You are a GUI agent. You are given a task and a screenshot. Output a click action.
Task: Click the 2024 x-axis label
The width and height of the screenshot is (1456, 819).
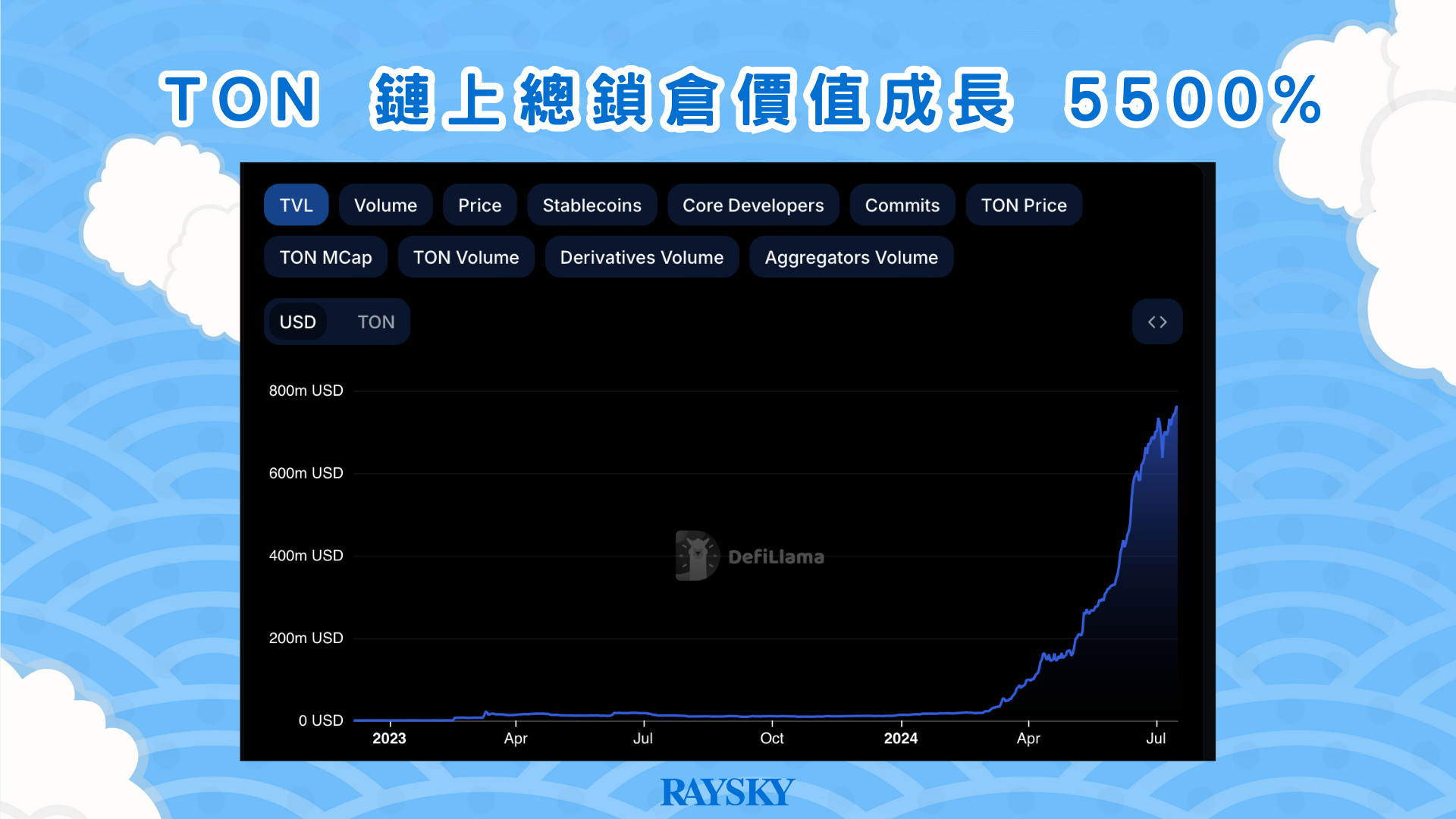tap(900, 738)
